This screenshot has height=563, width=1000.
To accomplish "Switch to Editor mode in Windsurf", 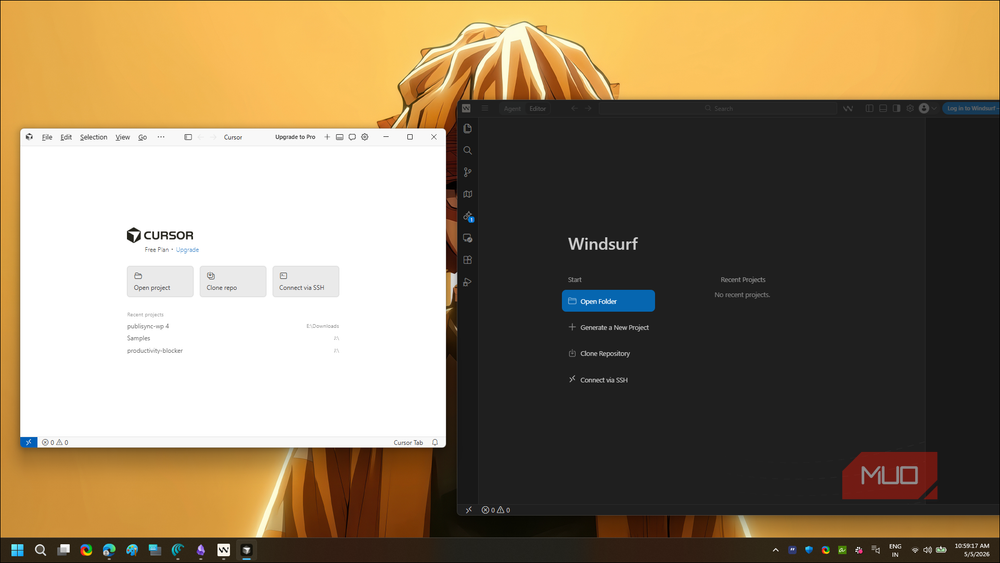I will point(538,108).
